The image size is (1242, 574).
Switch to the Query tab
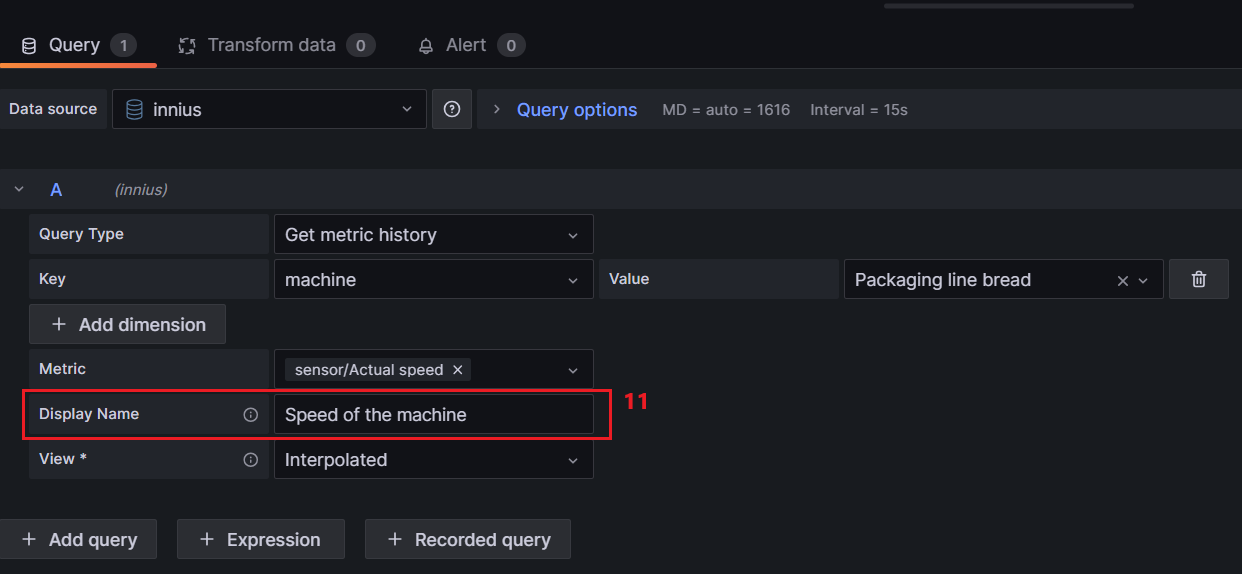(78, 45)
